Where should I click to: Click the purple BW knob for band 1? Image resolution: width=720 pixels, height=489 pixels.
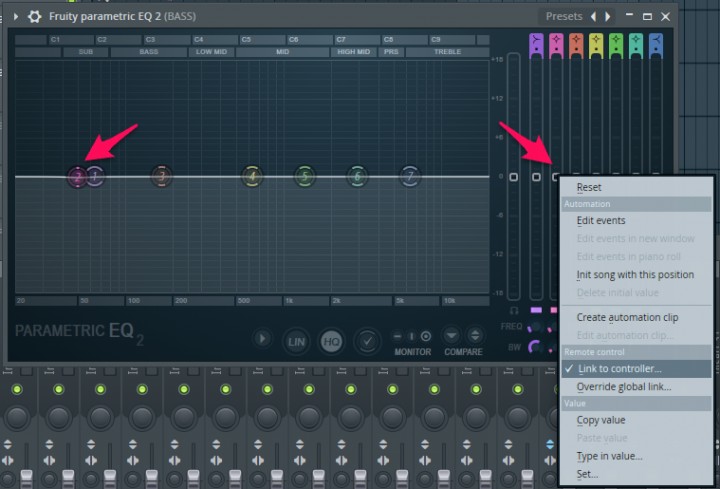535,347
